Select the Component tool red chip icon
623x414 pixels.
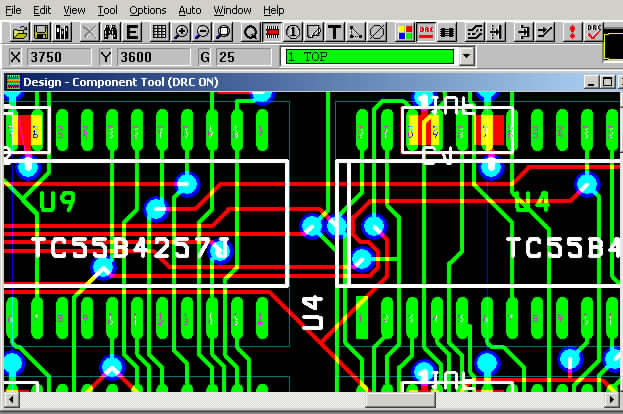tap(272, 32)
